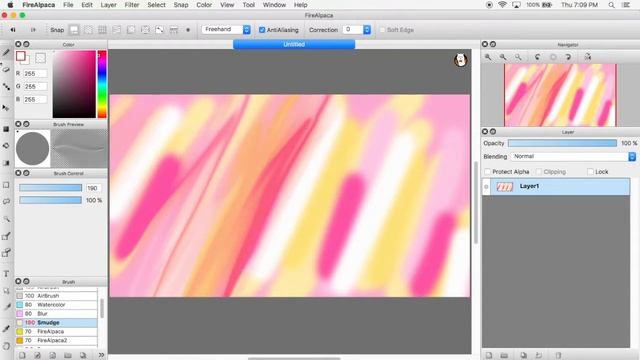Open File menu
640x360 pixels.
click(68, 5)
